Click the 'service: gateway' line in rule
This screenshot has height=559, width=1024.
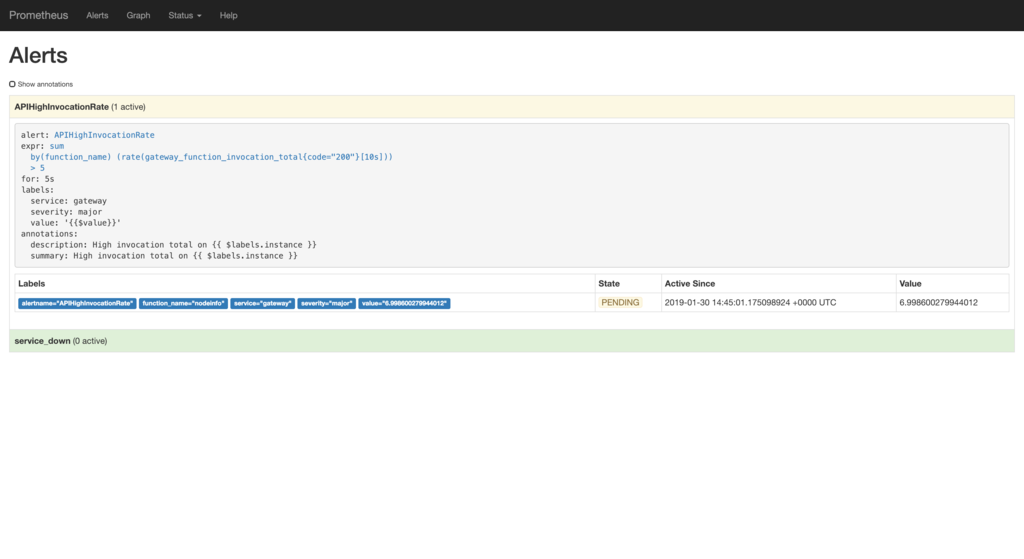tap(69, 201)
